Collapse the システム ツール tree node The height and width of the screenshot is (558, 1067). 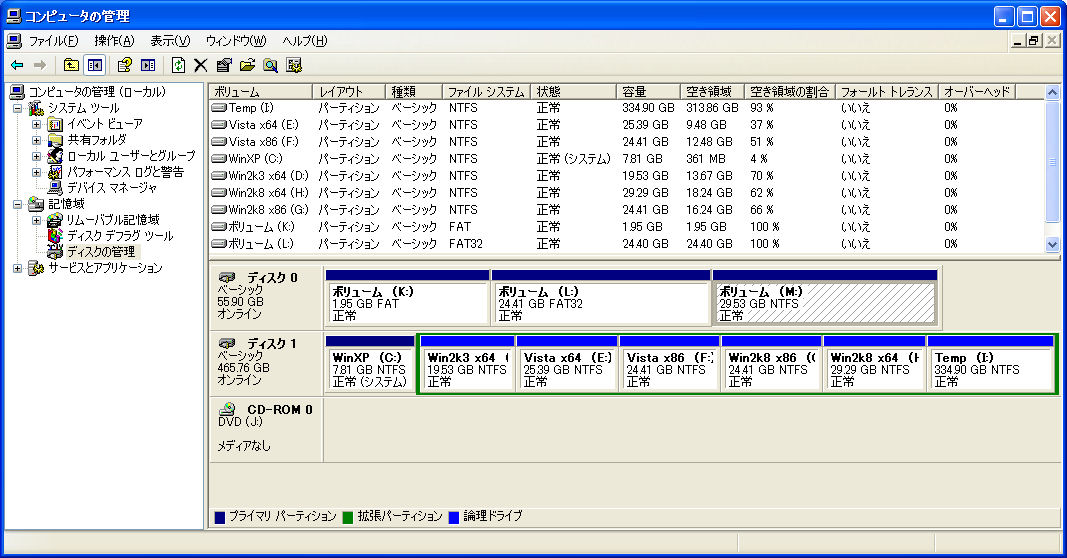pyautogui.click(x=18, y=108)
